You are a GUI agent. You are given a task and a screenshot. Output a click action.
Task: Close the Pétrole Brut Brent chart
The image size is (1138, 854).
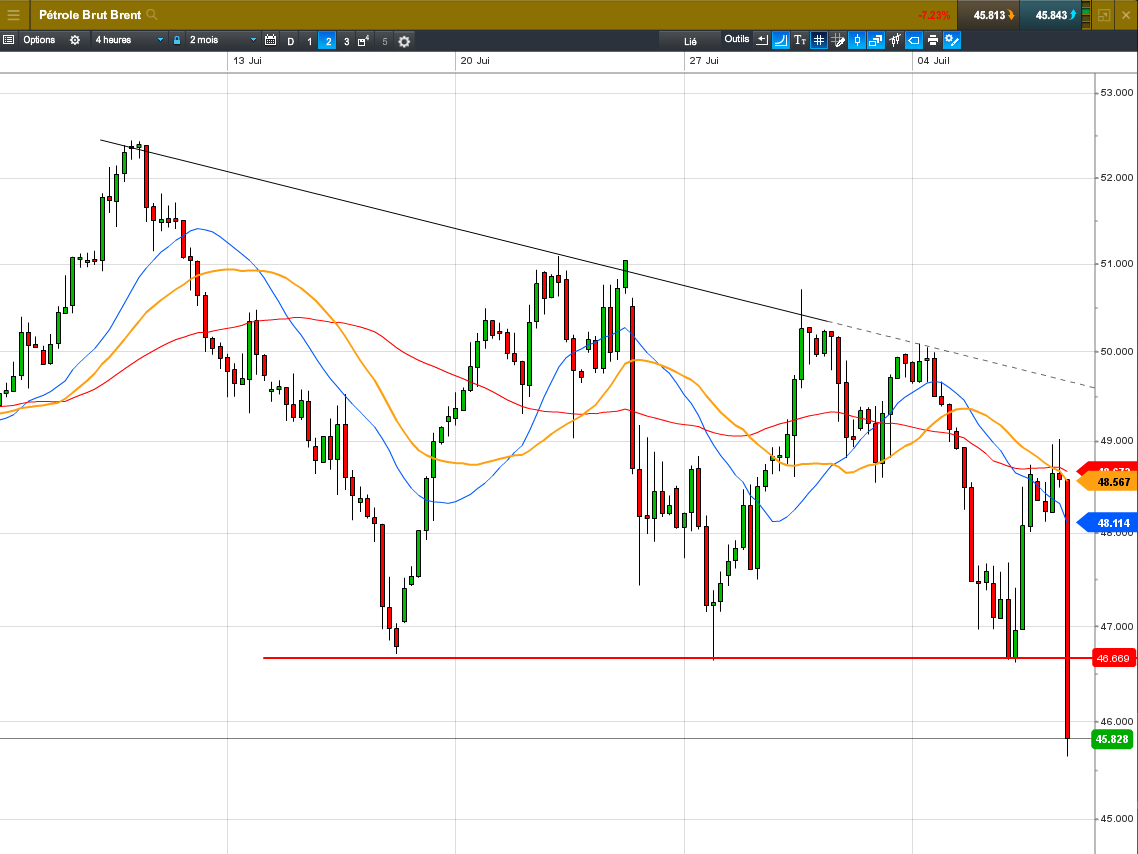point(1126,15)
